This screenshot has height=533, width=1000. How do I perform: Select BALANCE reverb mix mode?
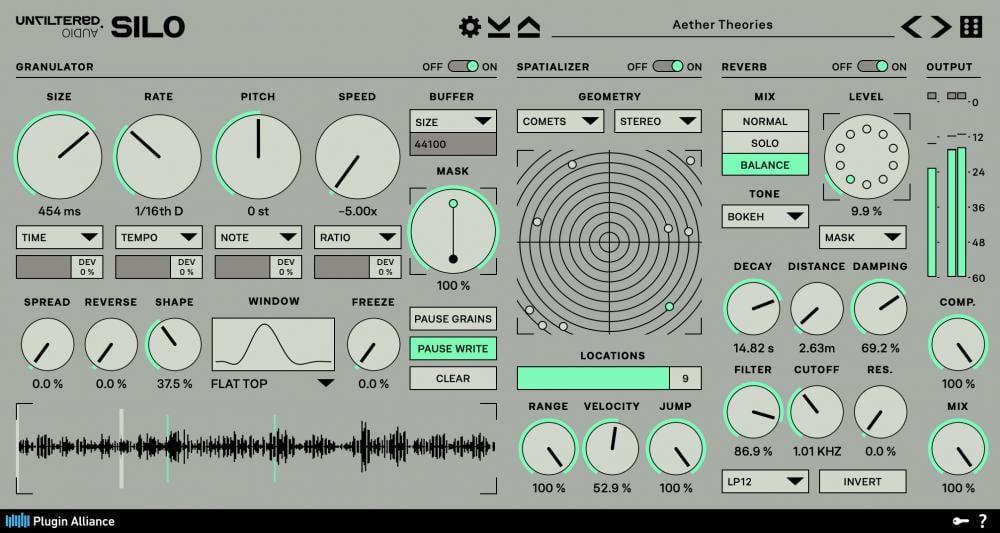coord(765,164)
